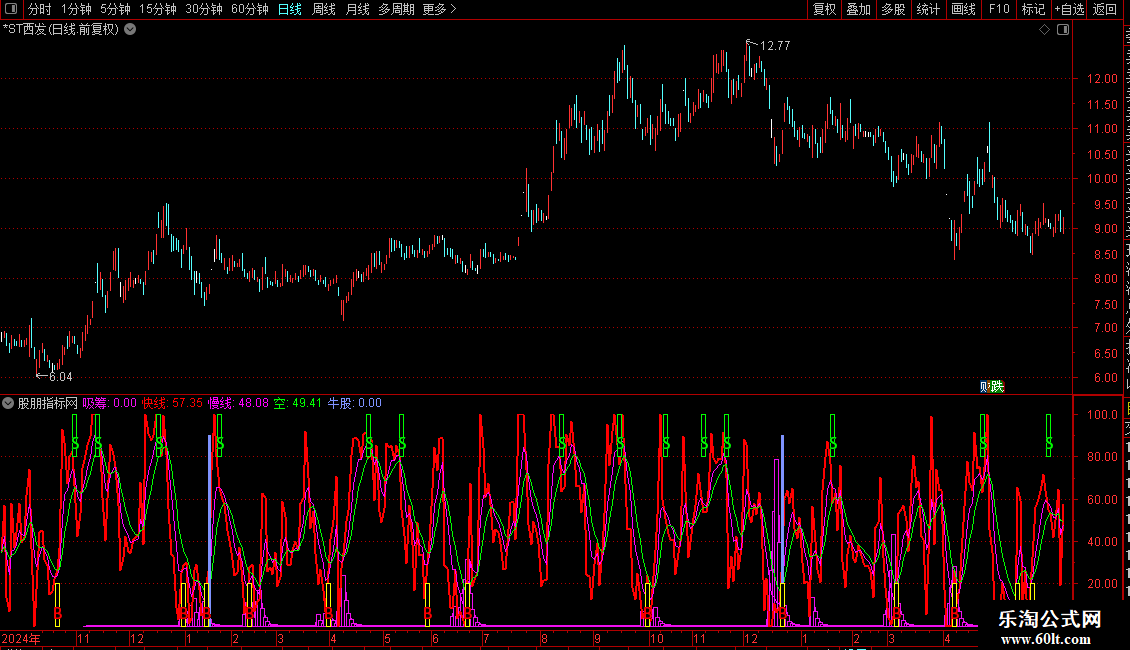Select the 空: 49.41 indicator value

click(298, 403)
